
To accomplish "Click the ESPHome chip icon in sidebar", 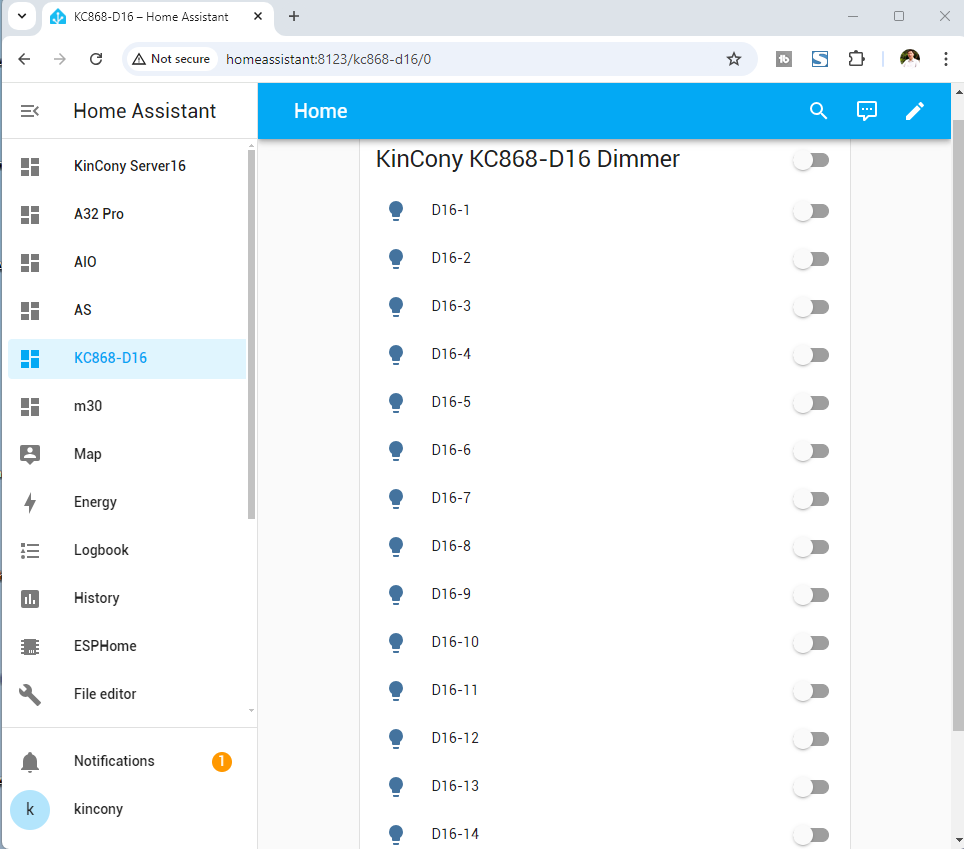I will [x=30, y=646].
